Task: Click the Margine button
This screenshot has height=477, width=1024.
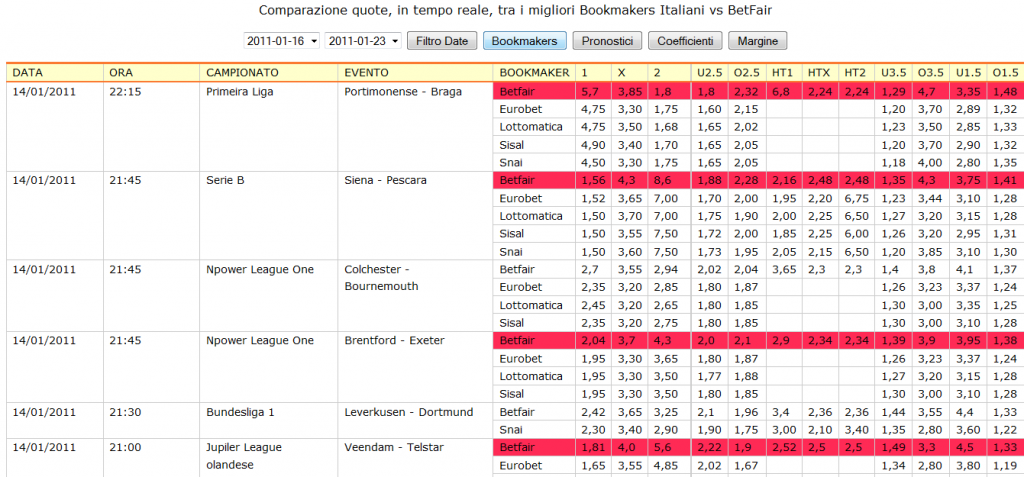Action: click(x=758, y=41)
